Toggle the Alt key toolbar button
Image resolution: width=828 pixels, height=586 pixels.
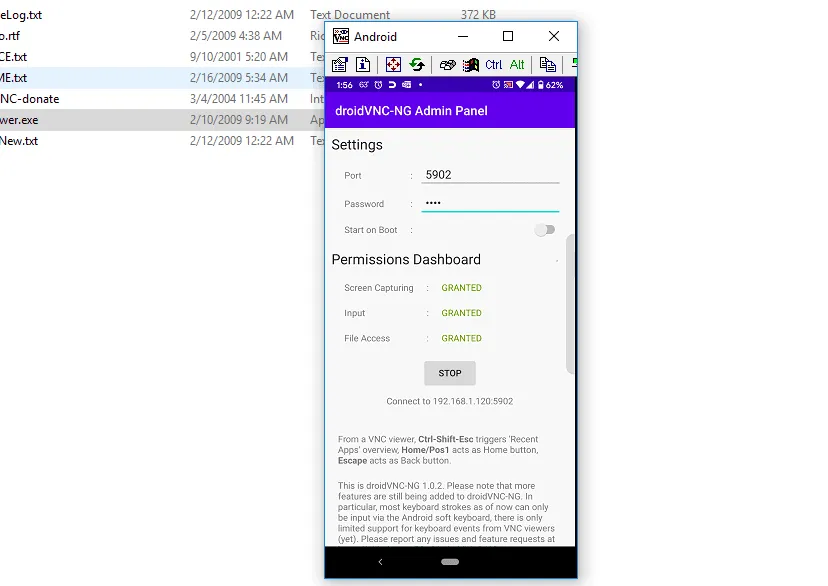pyautogui.click(x=517, y=65)
